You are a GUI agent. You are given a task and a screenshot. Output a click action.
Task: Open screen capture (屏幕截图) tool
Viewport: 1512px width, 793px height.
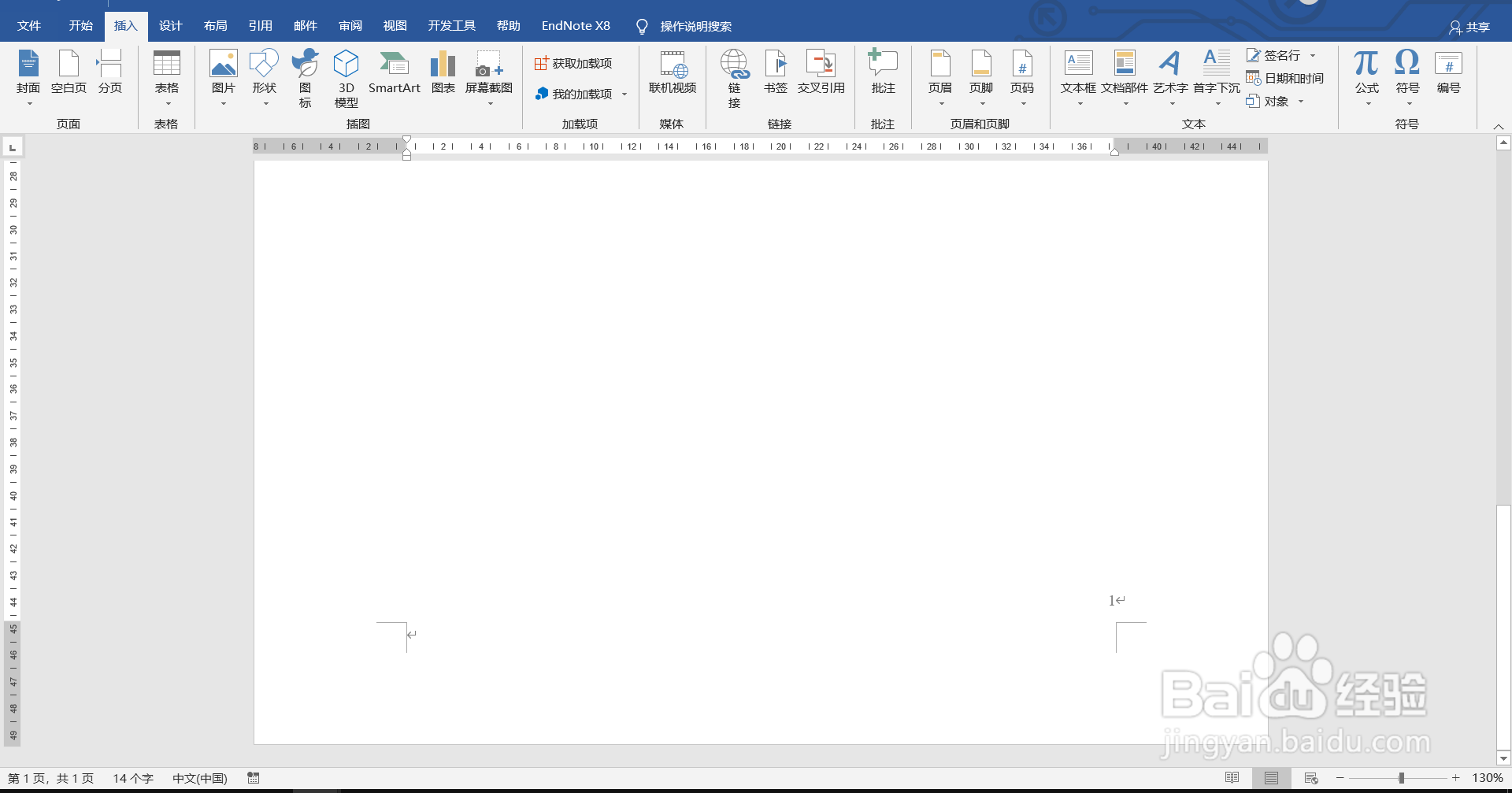489,77
